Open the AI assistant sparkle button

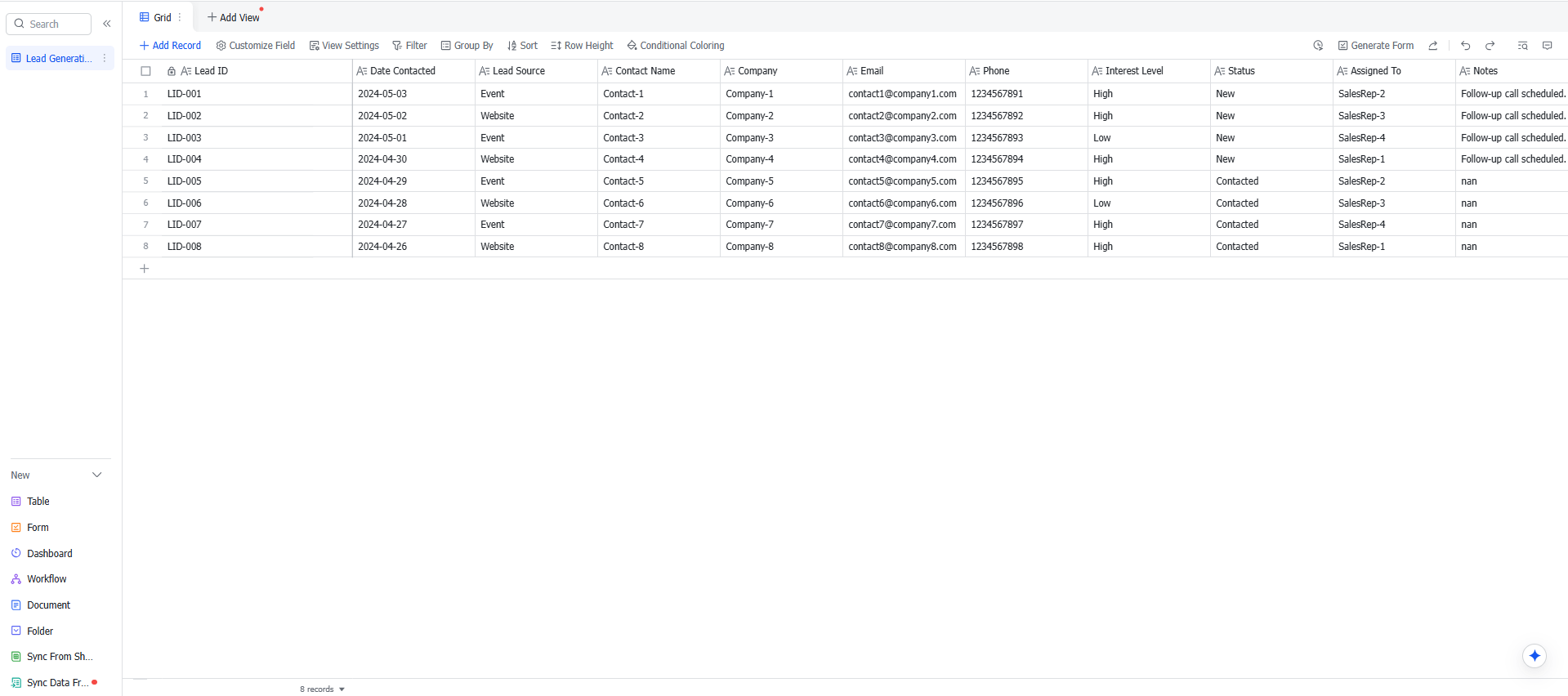coord(1534,656)
